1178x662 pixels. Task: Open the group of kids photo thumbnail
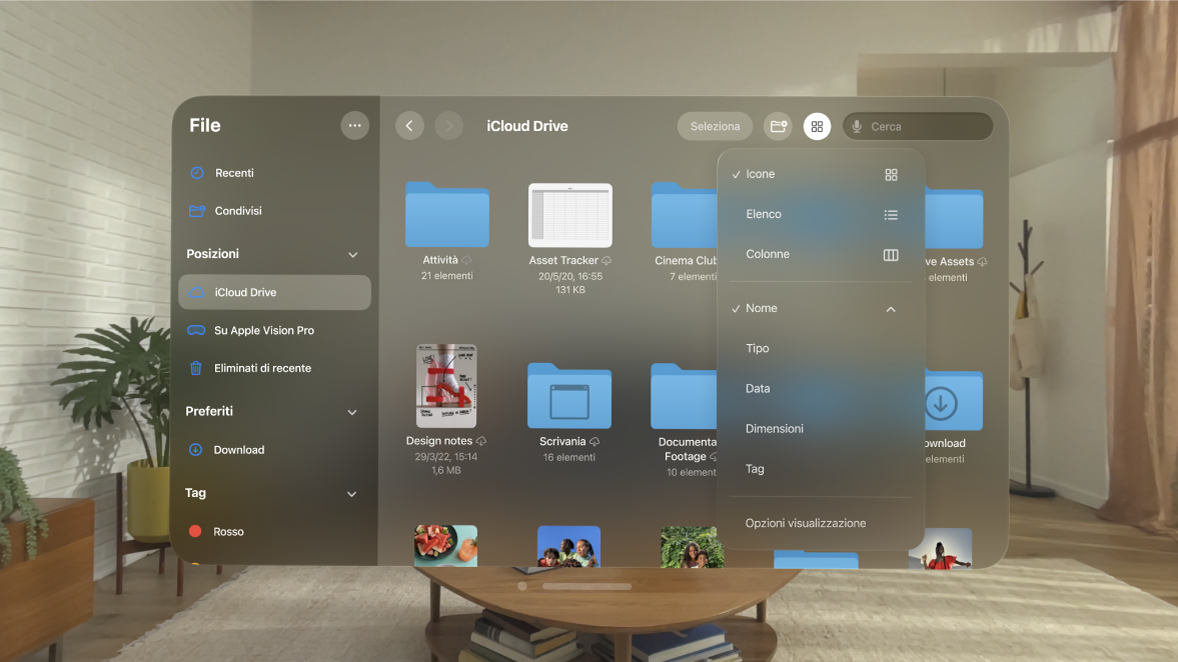569,546
